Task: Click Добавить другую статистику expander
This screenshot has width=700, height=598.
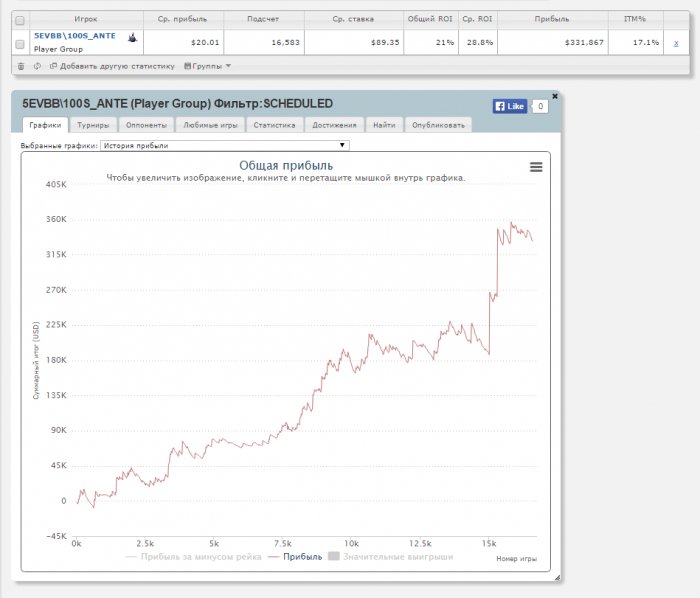Action: tap(113, 66)
